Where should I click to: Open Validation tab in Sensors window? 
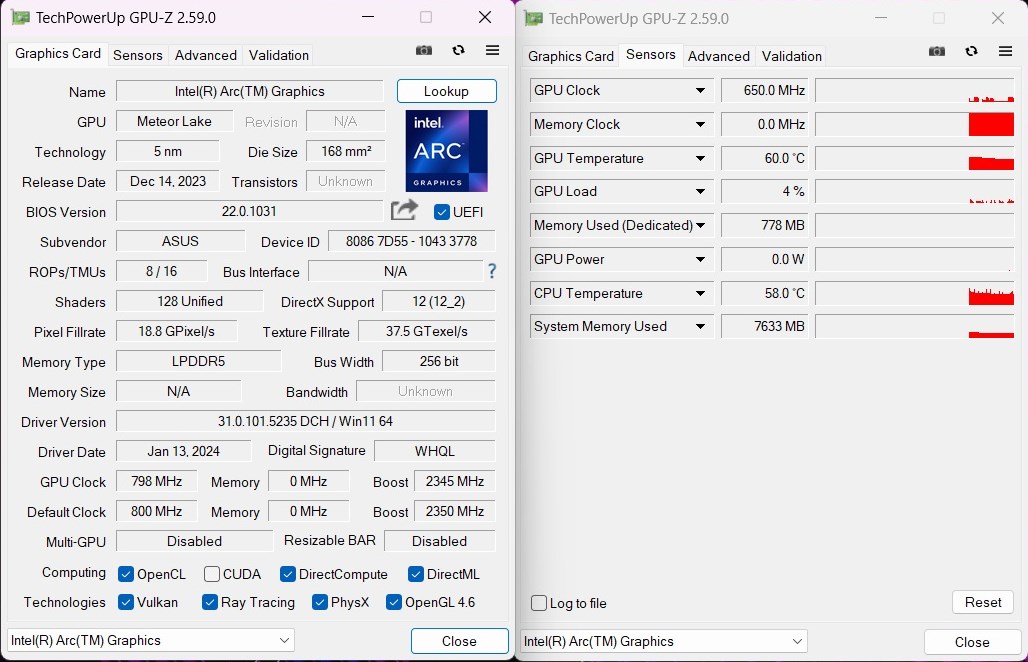tap(791, 56)
